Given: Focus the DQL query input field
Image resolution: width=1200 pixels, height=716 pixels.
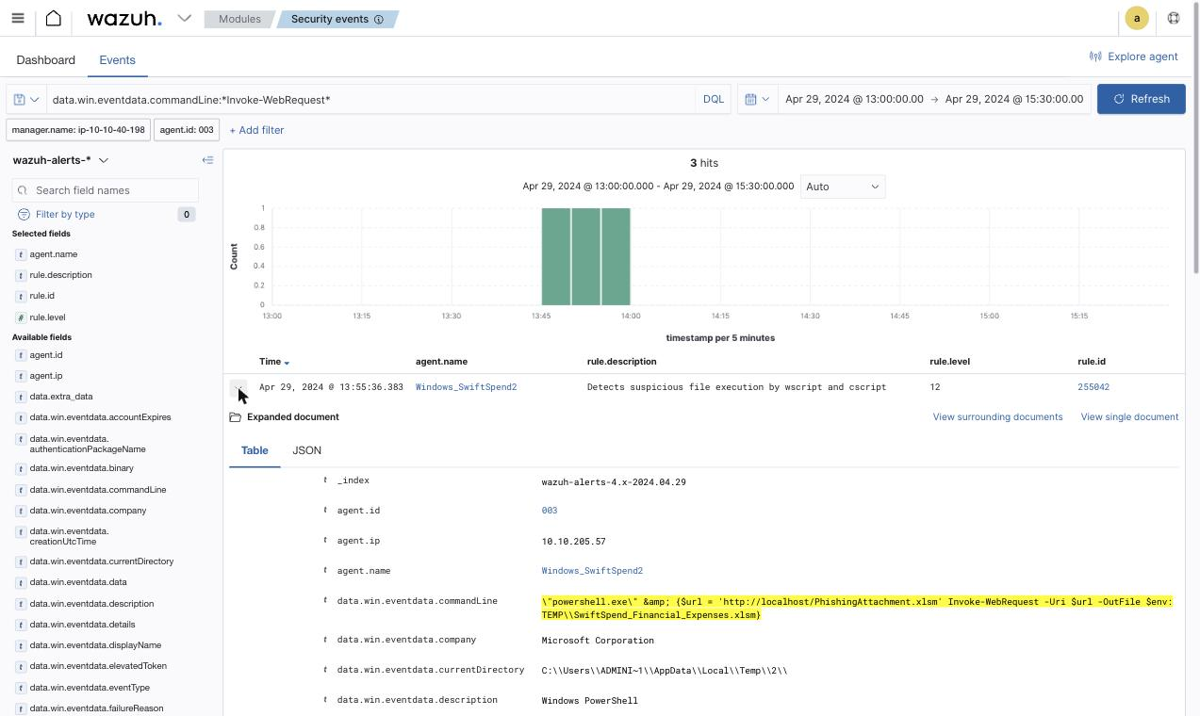Looking at the screenshot, I should 370,99.
